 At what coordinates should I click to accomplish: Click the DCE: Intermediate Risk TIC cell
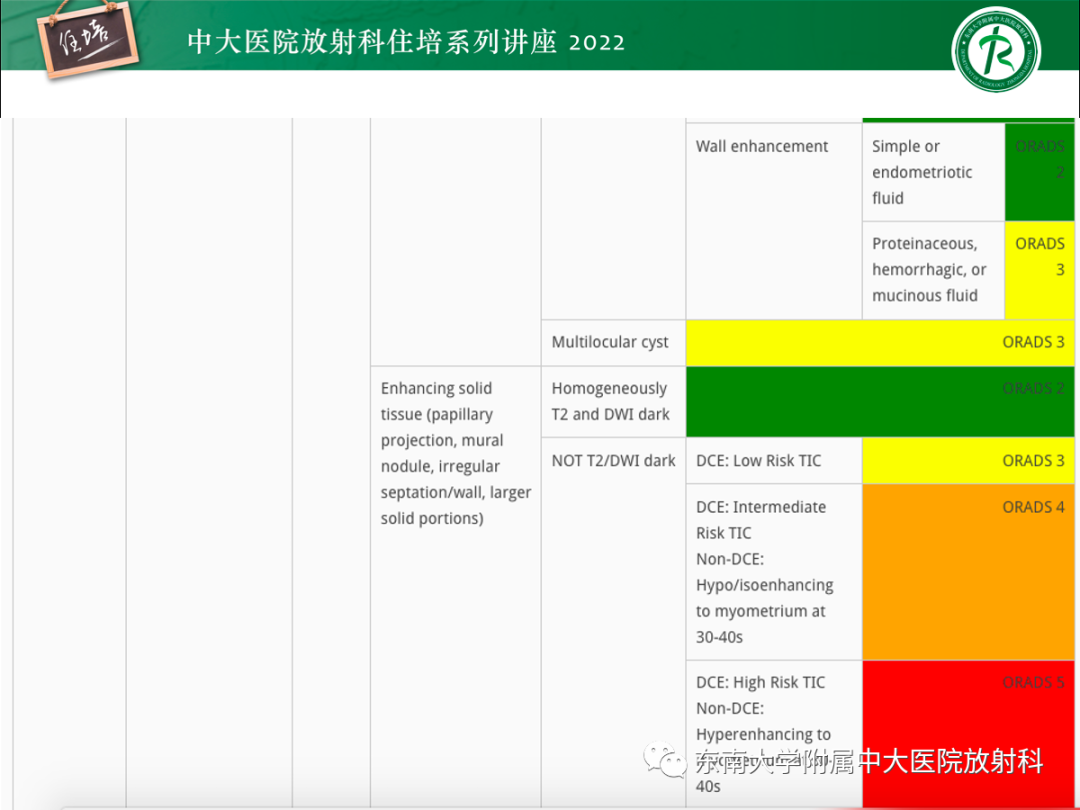pyautogui.click(x=773, y=572)
